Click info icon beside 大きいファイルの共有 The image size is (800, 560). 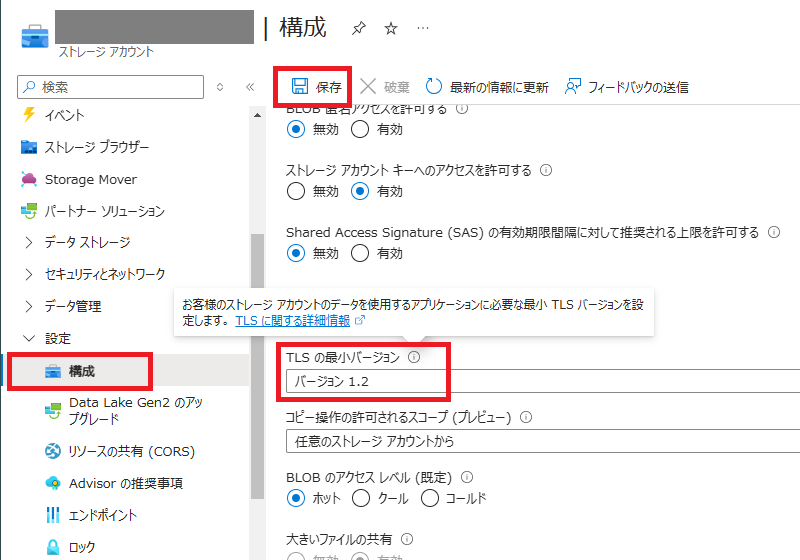[407, 539]
